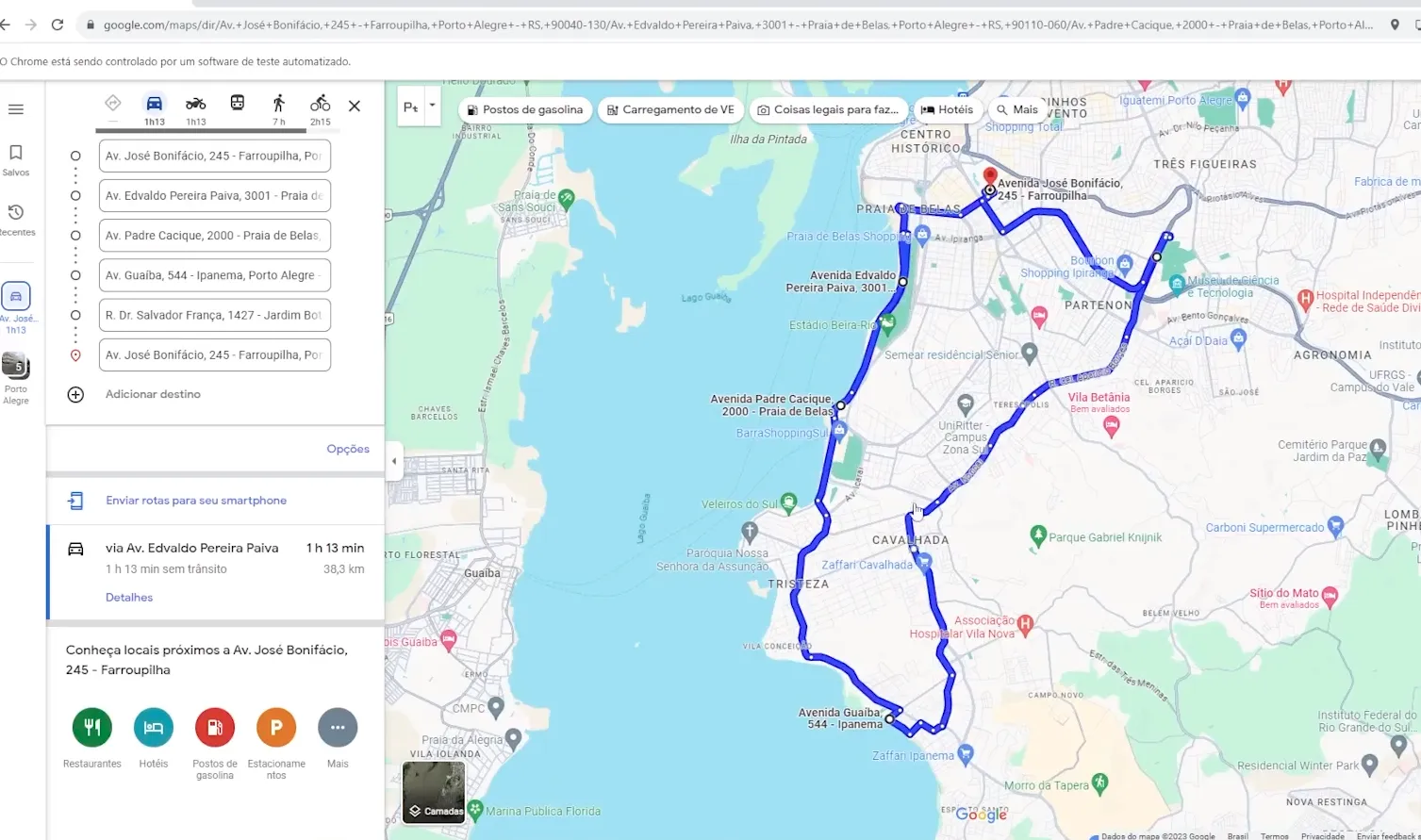Choose the cycling route mode
Screen dimensions: 1421x840
coord(320,104)
